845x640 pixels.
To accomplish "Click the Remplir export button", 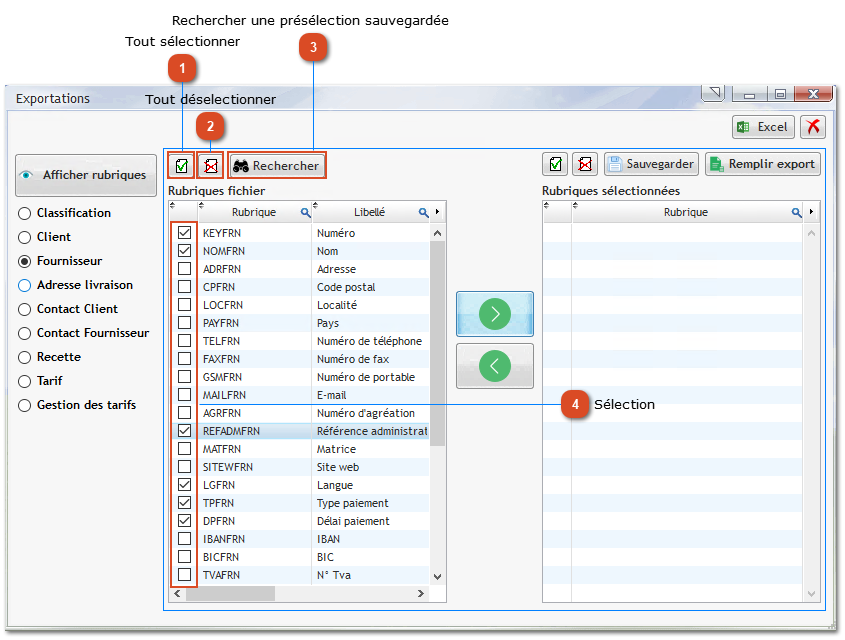I will pos(762,164).
